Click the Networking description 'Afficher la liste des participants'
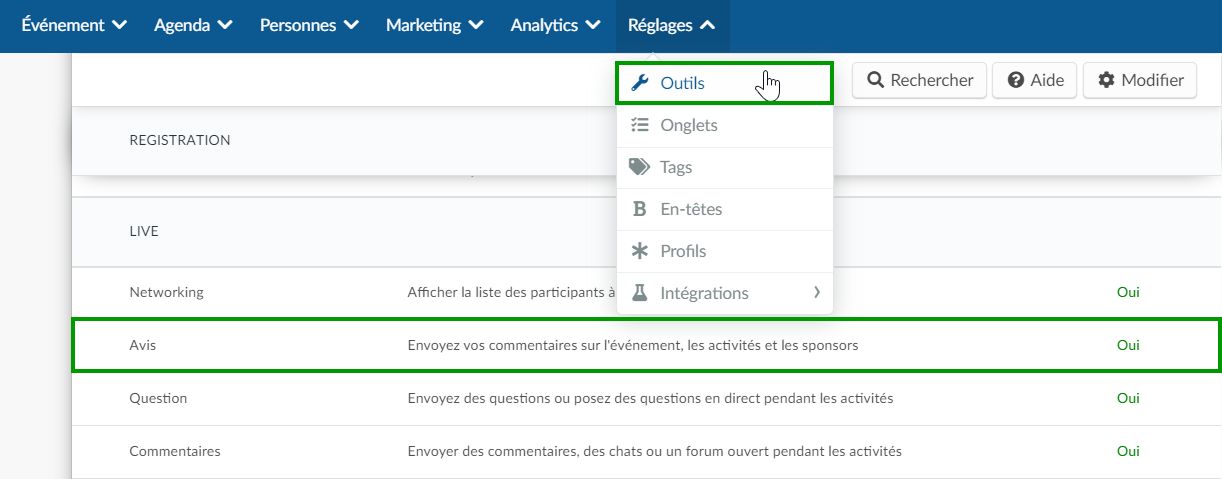1222x479 pixels. [511, 292]
